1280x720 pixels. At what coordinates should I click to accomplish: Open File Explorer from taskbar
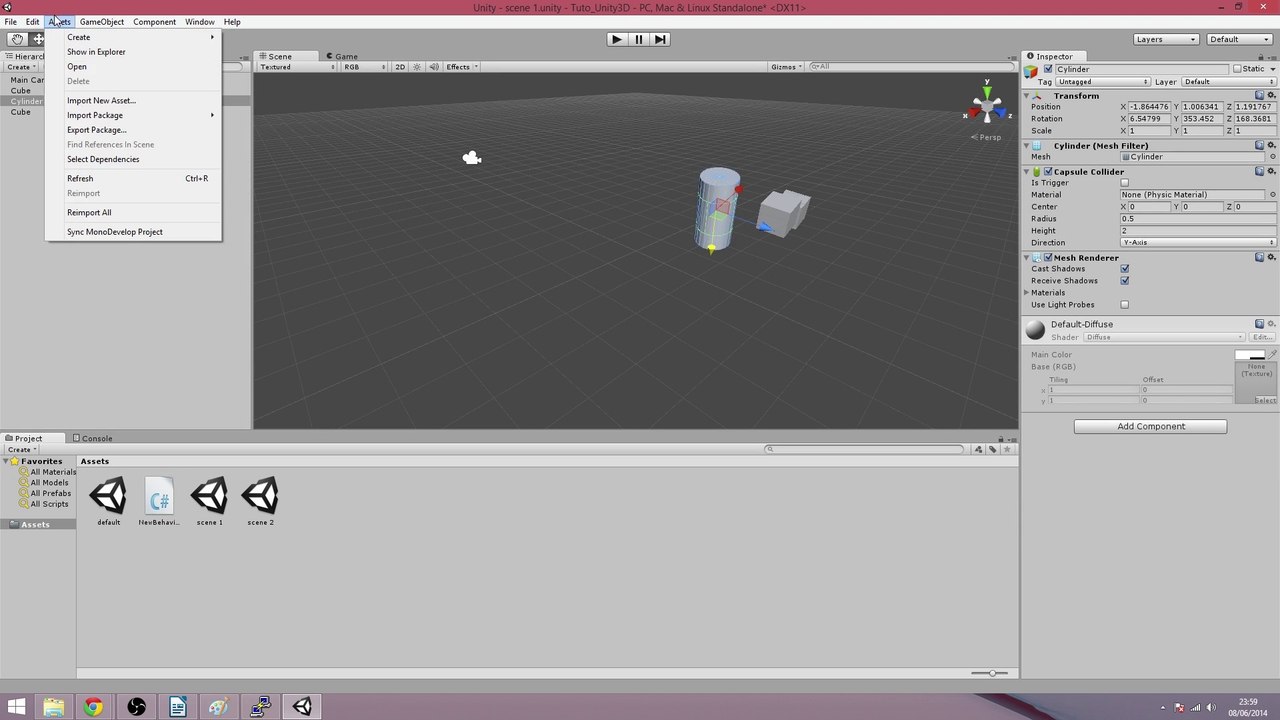(53, 707)
